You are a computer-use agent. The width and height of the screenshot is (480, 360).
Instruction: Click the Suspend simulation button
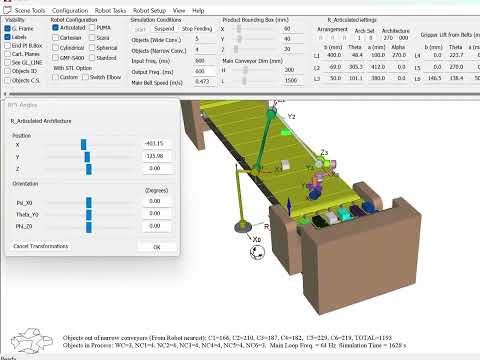click(164, 29)
